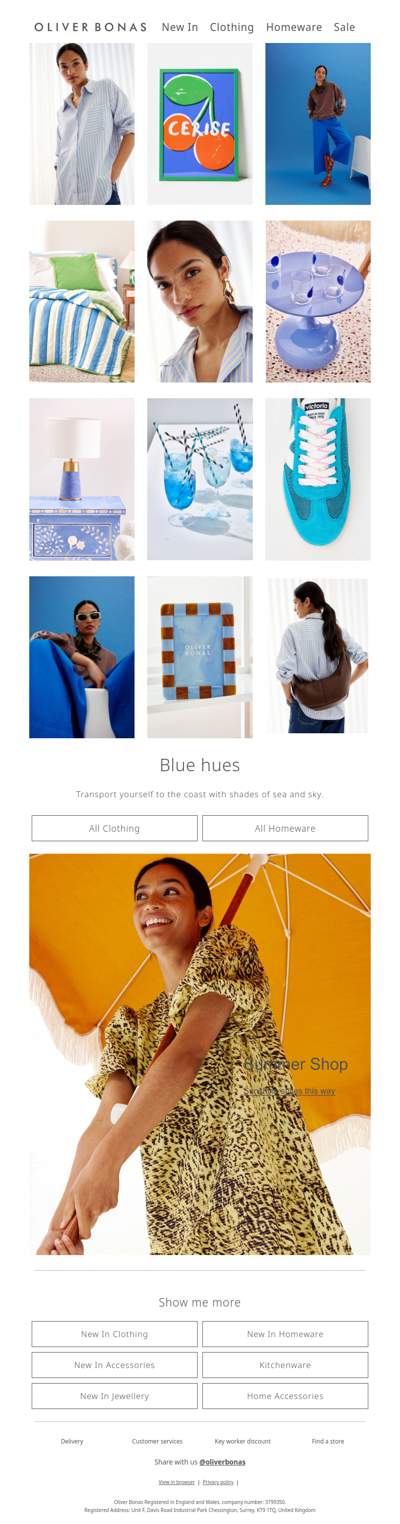This screenshot has height=1524, width=400.
Task: Open the Sale link
Action: 344,27
